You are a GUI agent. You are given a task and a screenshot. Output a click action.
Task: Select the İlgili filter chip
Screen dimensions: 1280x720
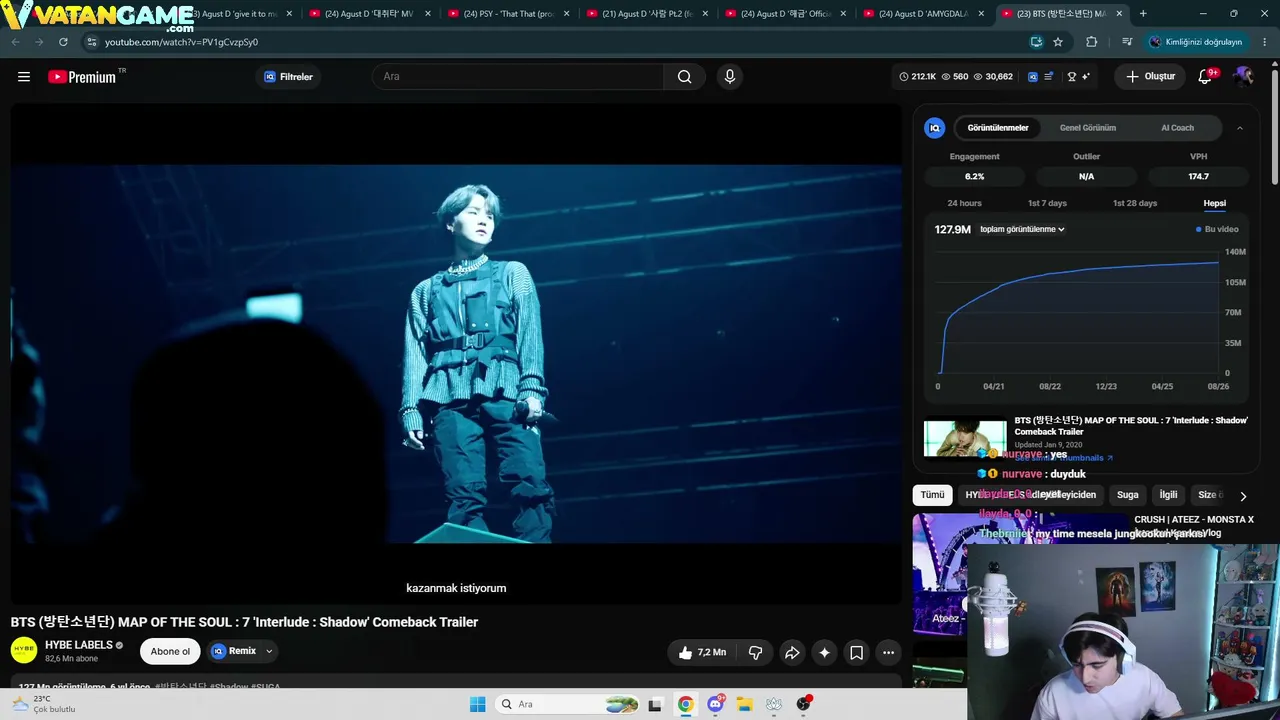tap(1168, 495)
